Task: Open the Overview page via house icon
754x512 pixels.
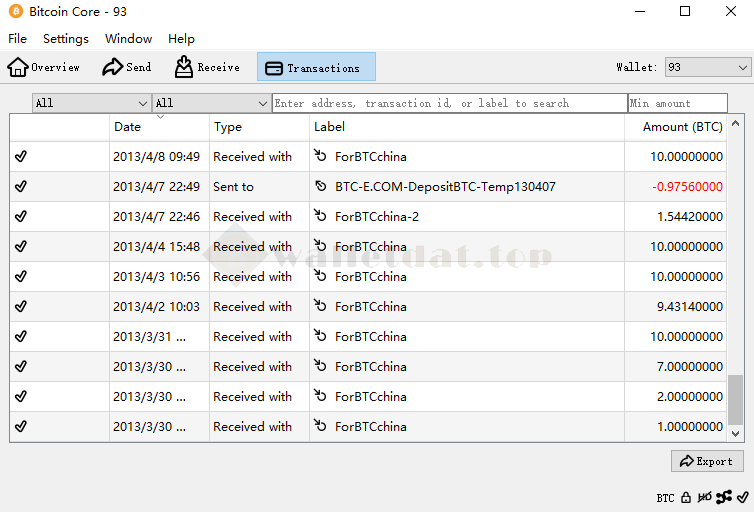Action: pyautogui.click(x=18, y=67)
